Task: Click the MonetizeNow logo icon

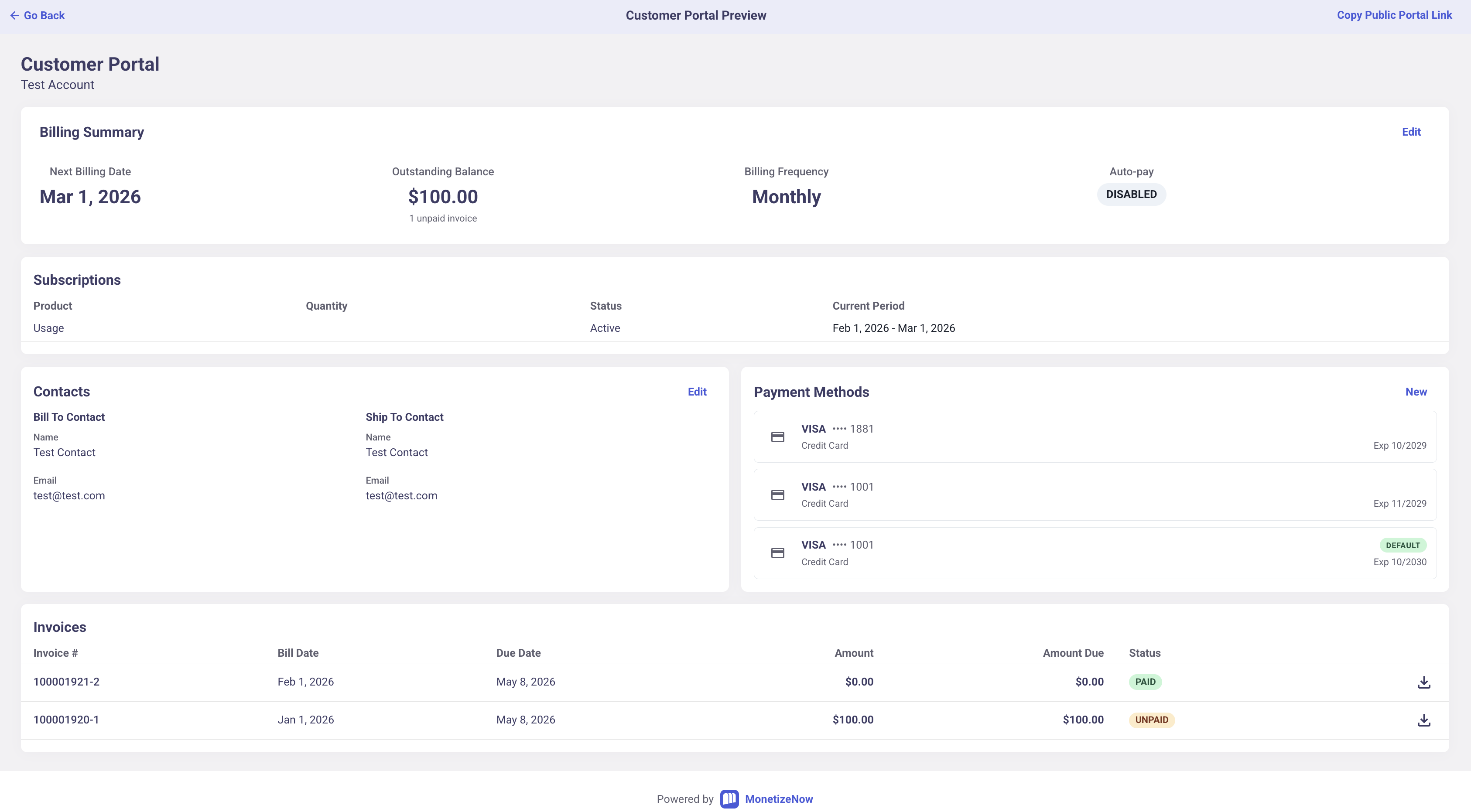Action: pyautogui.click(x=729, y=799)
